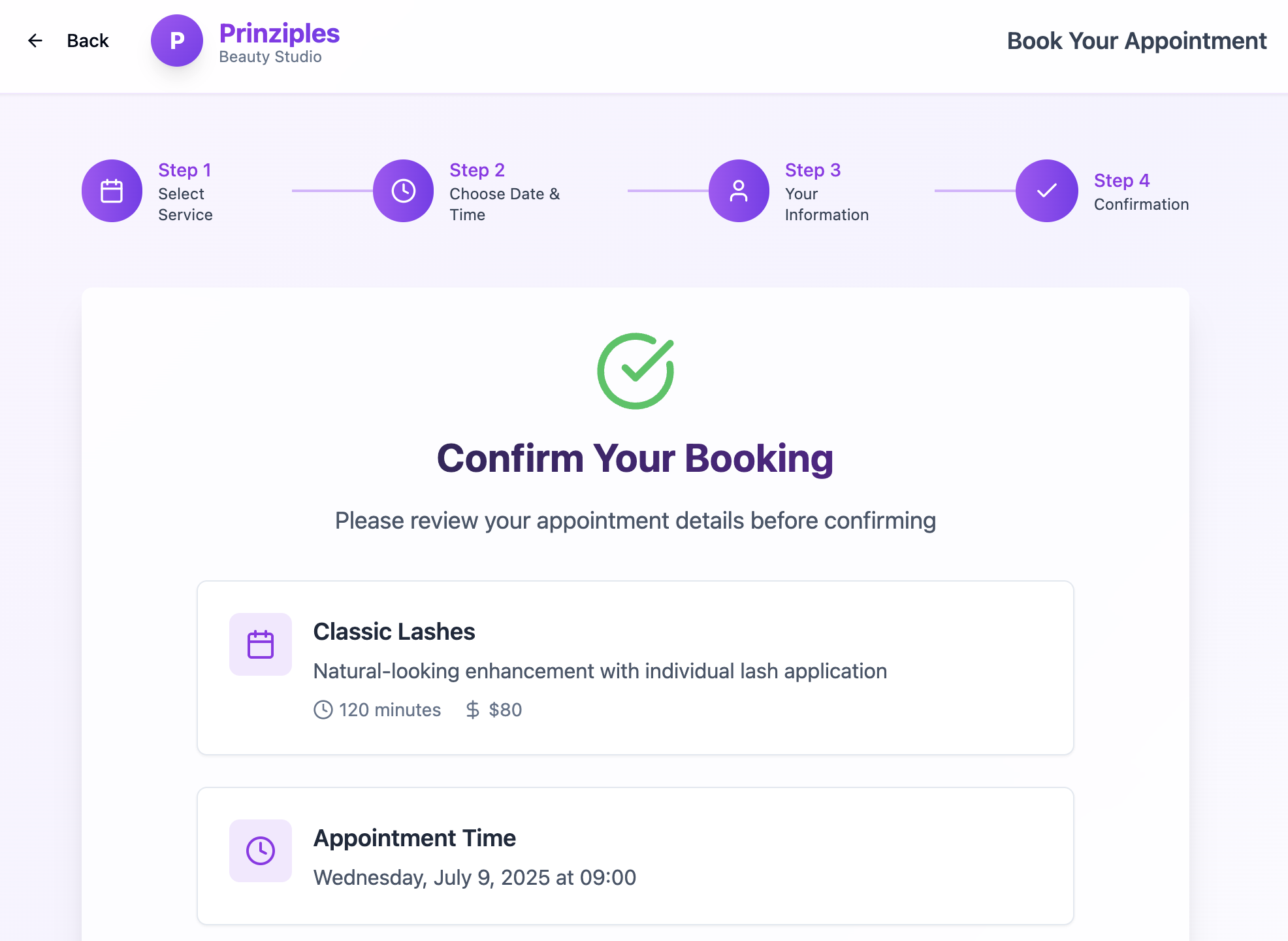Click the Step 4 checkmark icon

(1046, 191)
